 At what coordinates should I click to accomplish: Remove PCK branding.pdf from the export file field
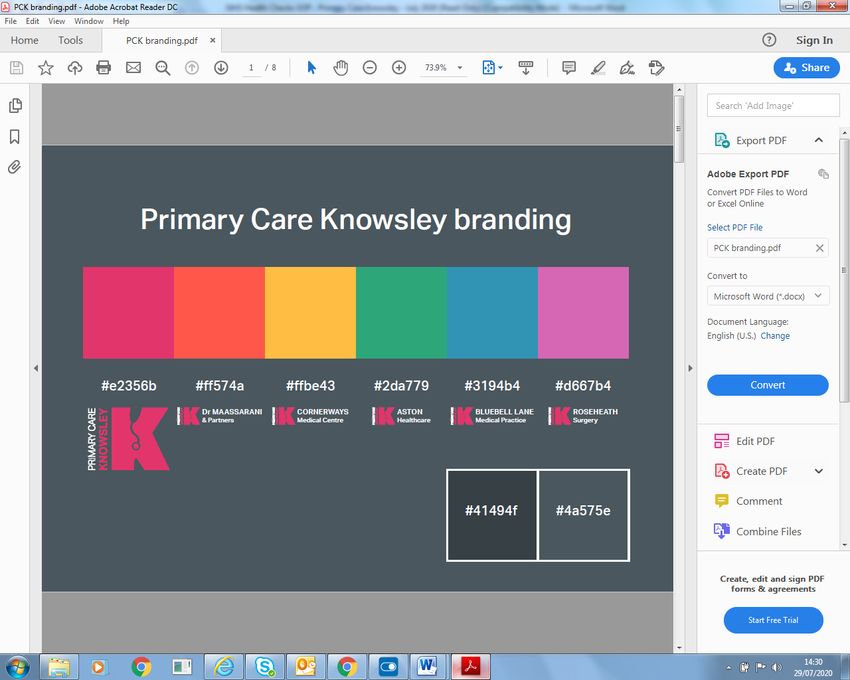click(820, 248)
